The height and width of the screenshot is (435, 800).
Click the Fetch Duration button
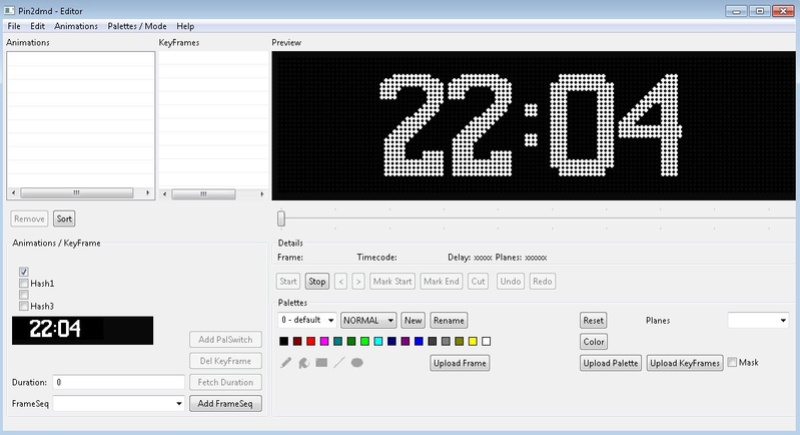(x=226, y=382)
